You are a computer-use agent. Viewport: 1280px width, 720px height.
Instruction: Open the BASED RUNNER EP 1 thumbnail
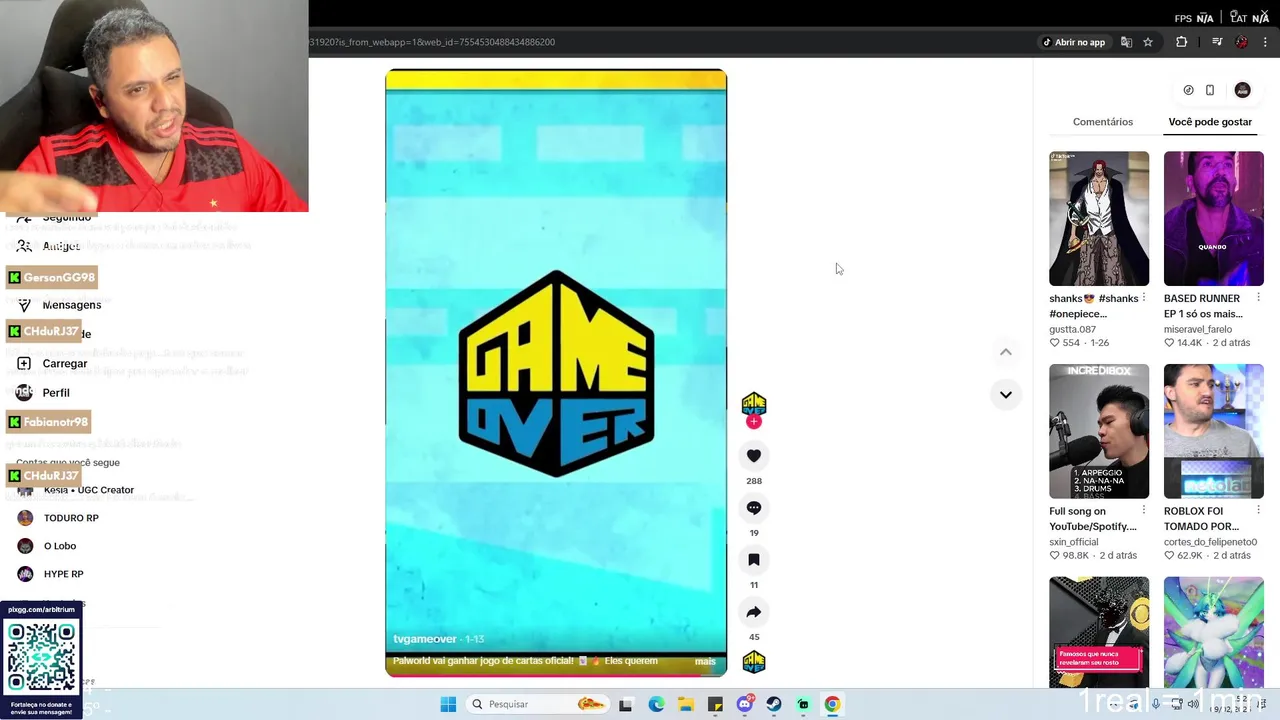(1213, 218)
